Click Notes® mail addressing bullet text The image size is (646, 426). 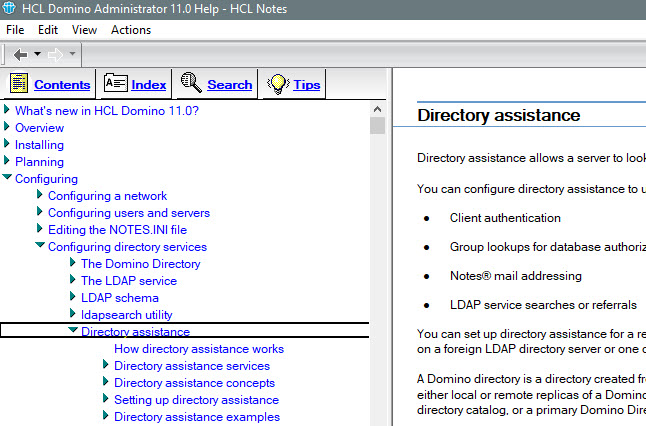(516, 276)
